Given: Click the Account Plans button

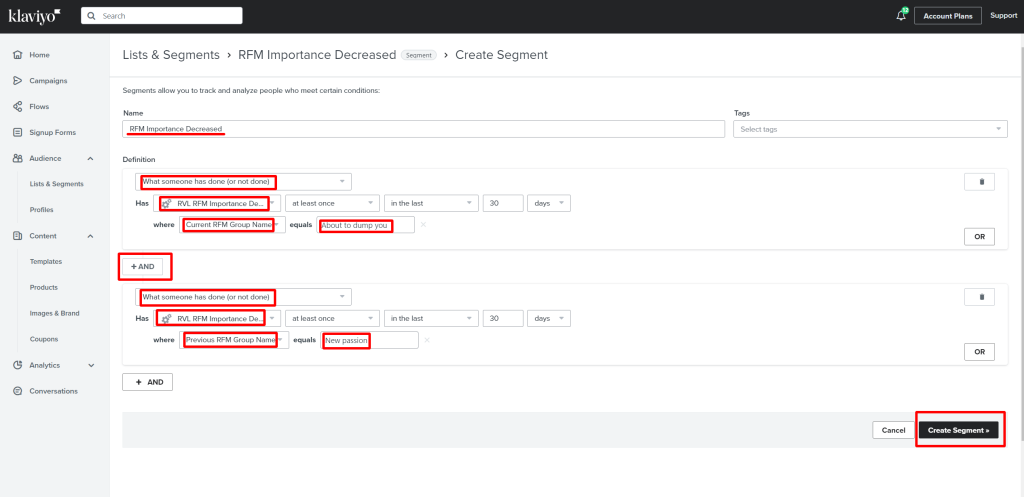Looking at the screenshot, I should [x=947, y=16].
